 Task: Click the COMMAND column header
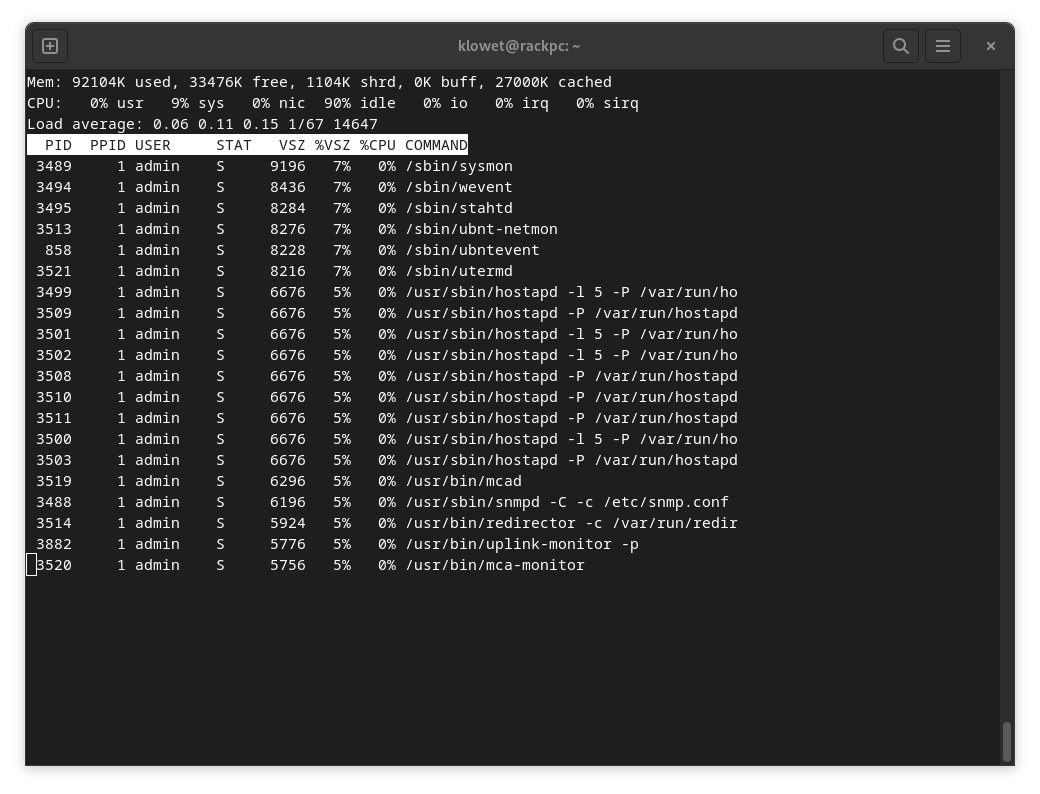pos(436,145)
